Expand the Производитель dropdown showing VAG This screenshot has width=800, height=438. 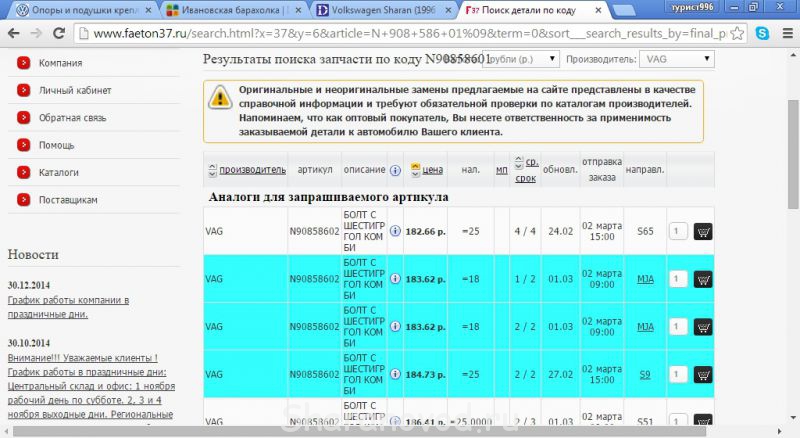(x=677, y=59)
